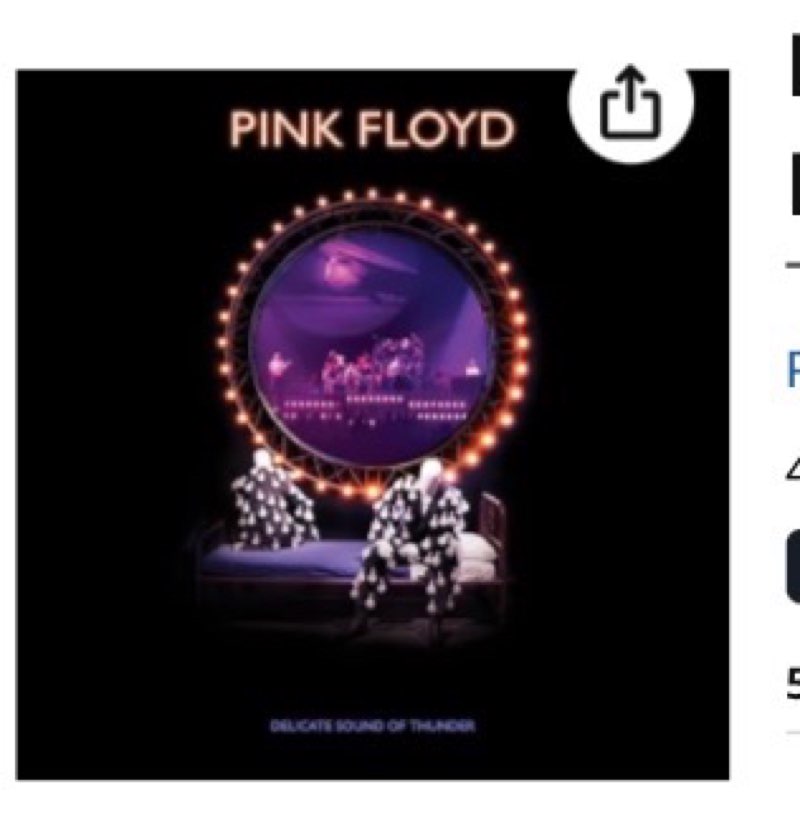Click the purple circular stage picture
This screenshot has width=800, height=823.
[x=371, y=345]
